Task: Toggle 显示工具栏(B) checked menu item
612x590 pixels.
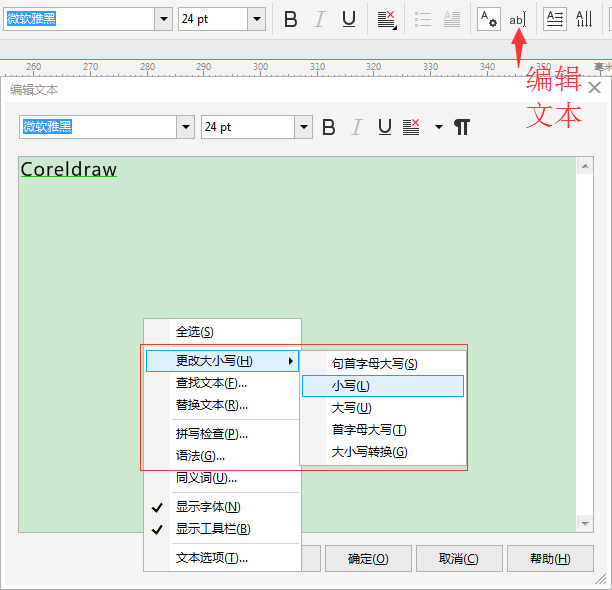Action: coord(222,529)
